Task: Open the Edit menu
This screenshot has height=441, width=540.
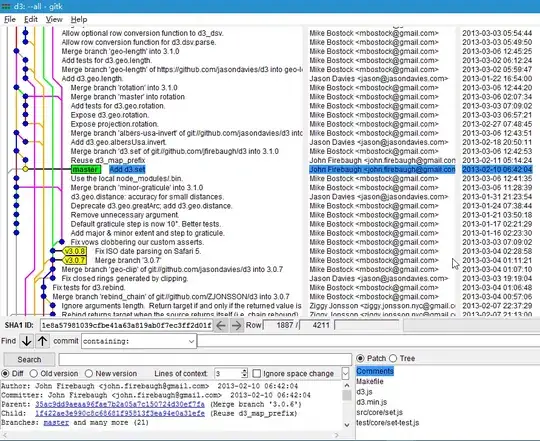Action: (31, 19)
